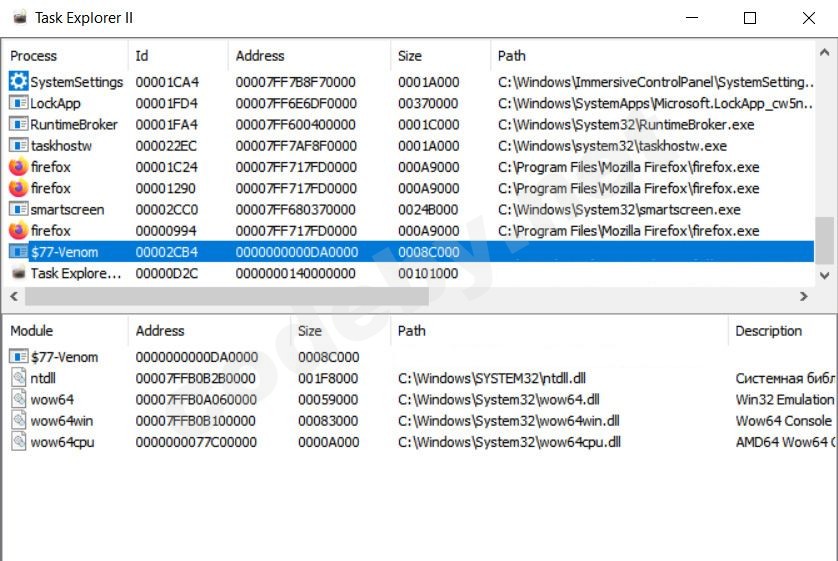Image resolution: width=838 pixels, height=561 pixels.
Task: Click vertical scrollbar thumb of process list
Action: [x=825, y=240]
